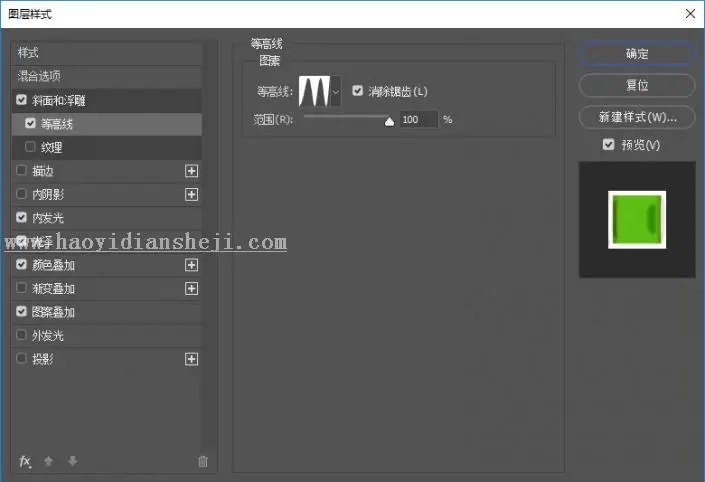This screenshot has width=705, height=482.
Task: Enable the 纹理 checkbox
Action: coord(31,147)
